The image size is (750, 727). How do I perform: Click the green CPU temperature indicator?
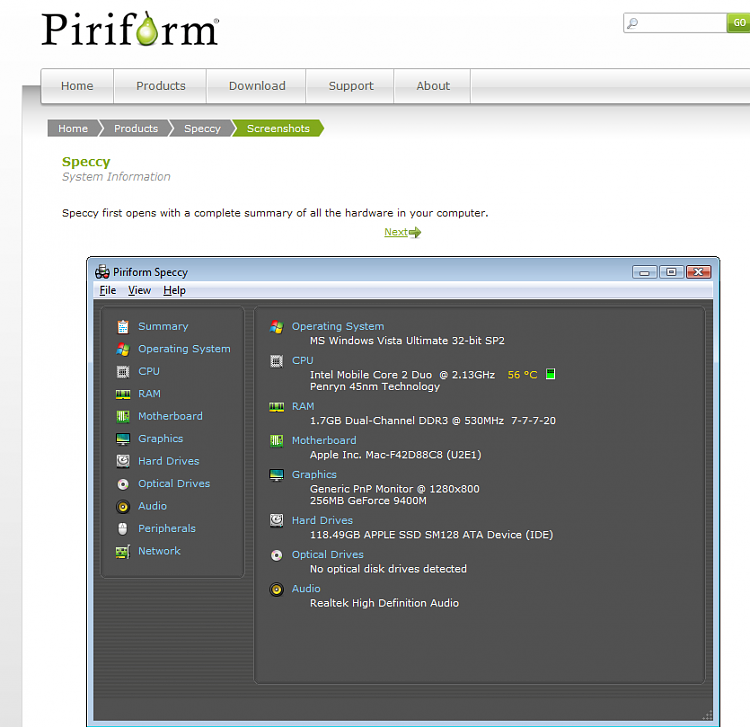pyautogui.click(x=551, y=374)
